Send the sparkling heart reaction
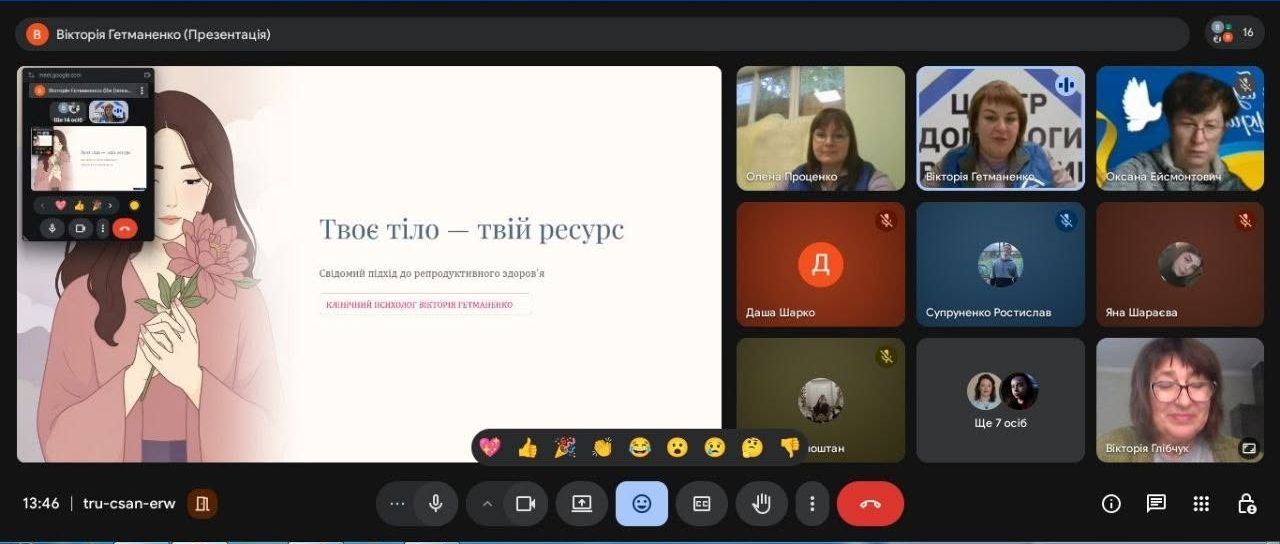1280x544 pixels. click(x=490, y=447)
